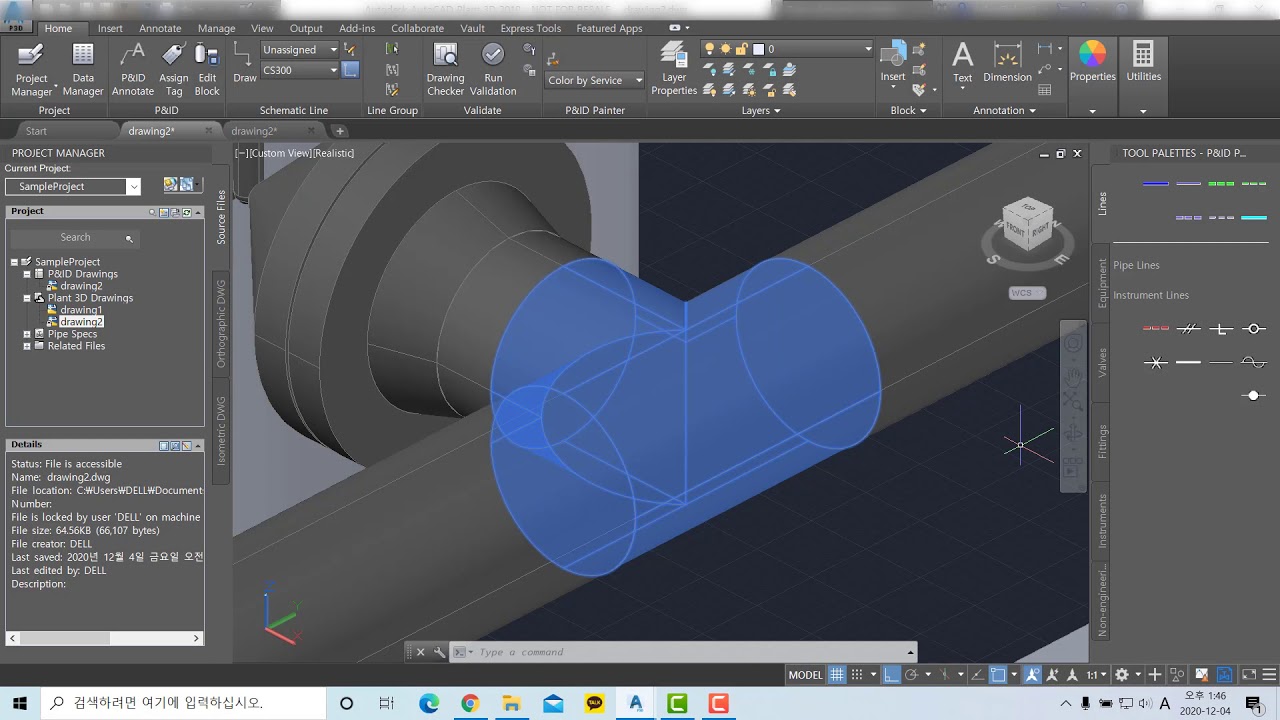Open the layer 0 dropdown list
1280x720 pixels.
coord(812,49)
